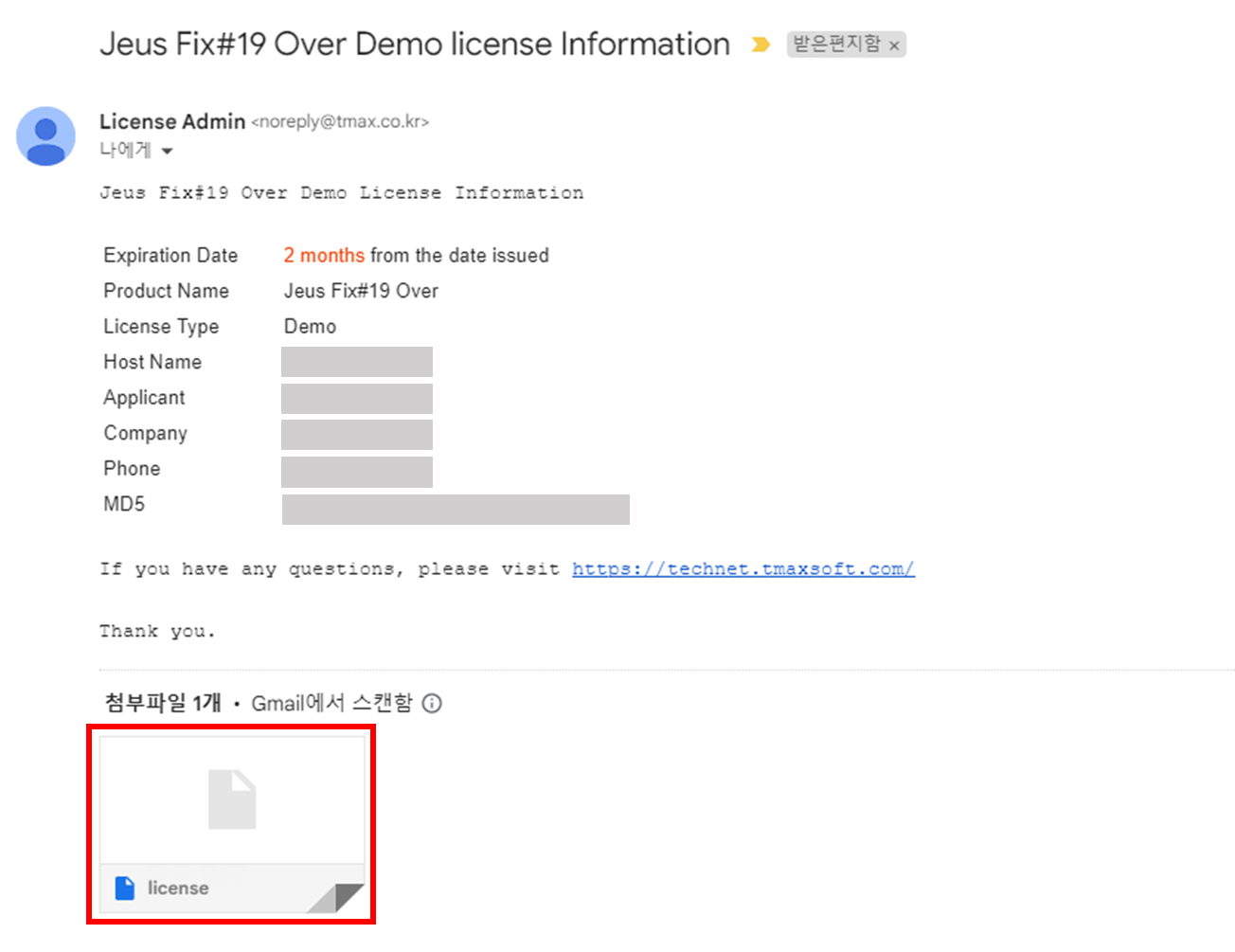Click sender name License Admin
1235x952 pixels.
coord(172,121)
